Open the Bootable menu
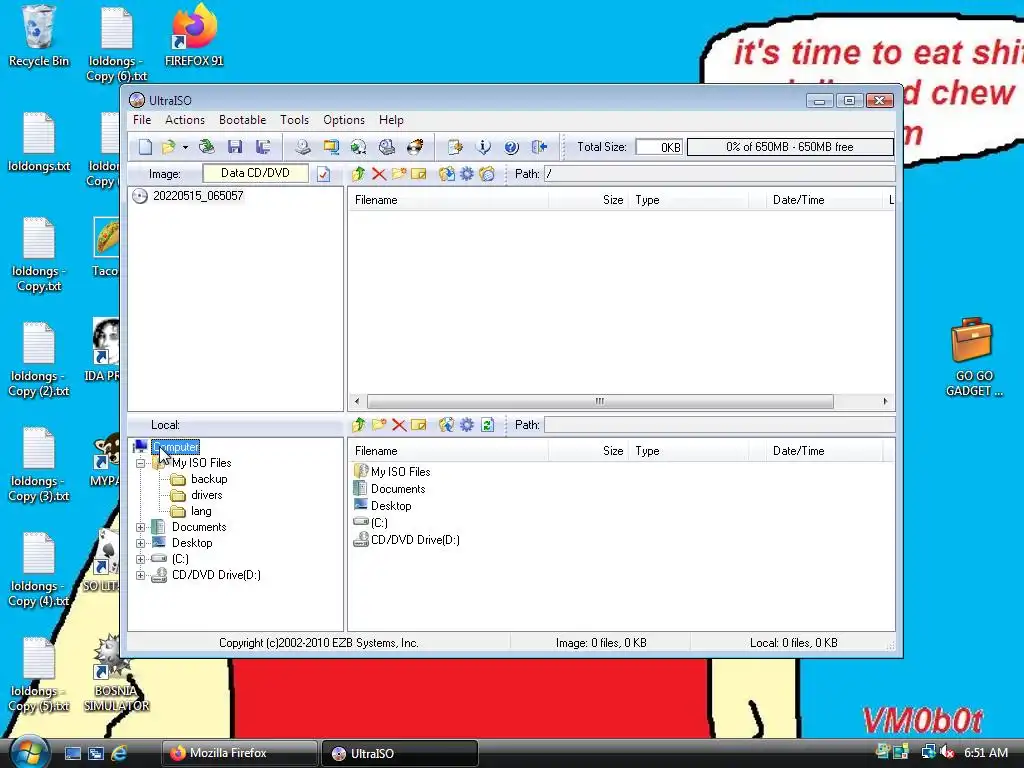 point(242,120)
